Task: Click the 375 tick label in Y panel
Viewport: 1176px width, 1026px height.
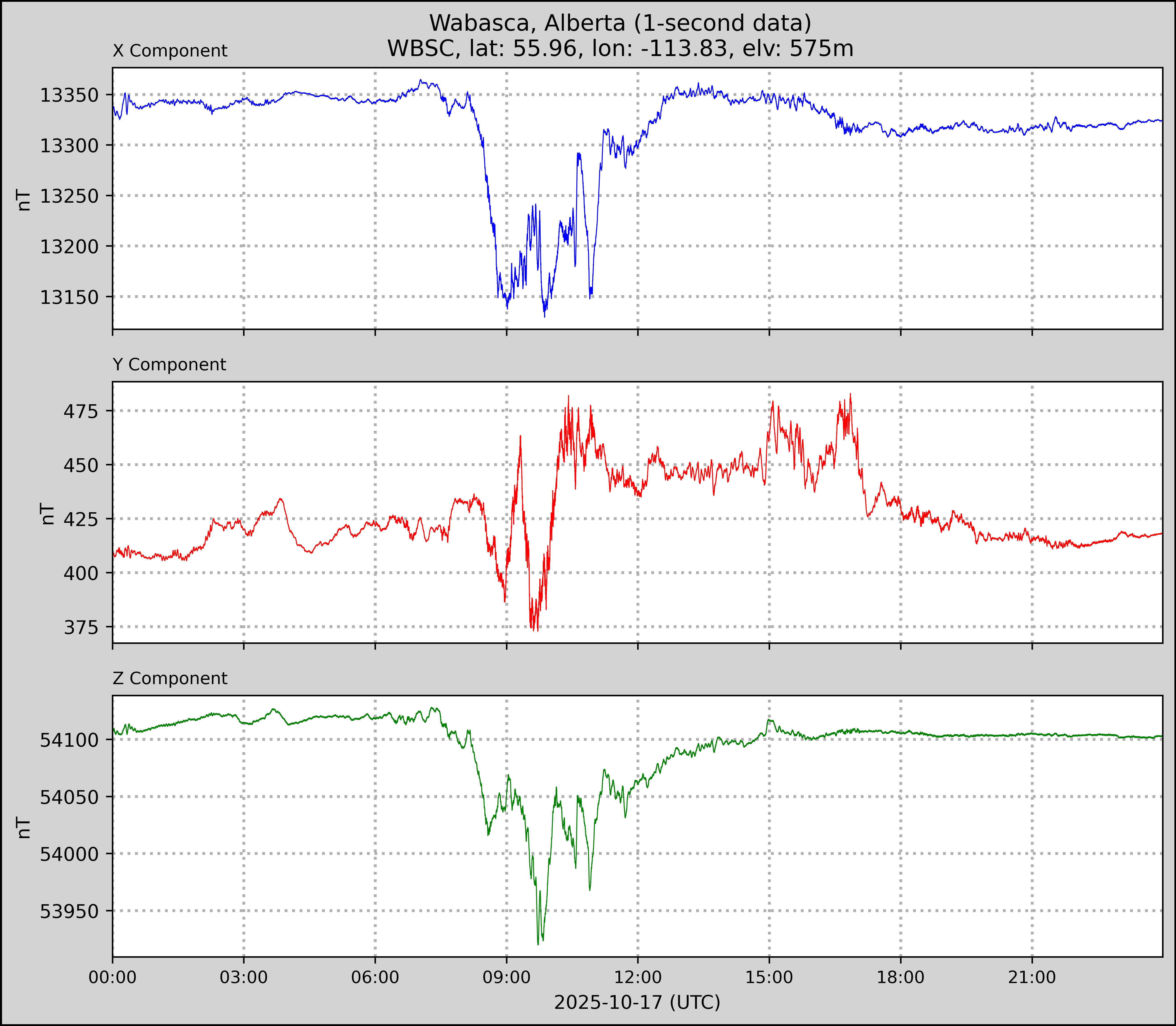Action: coord(81,627)
